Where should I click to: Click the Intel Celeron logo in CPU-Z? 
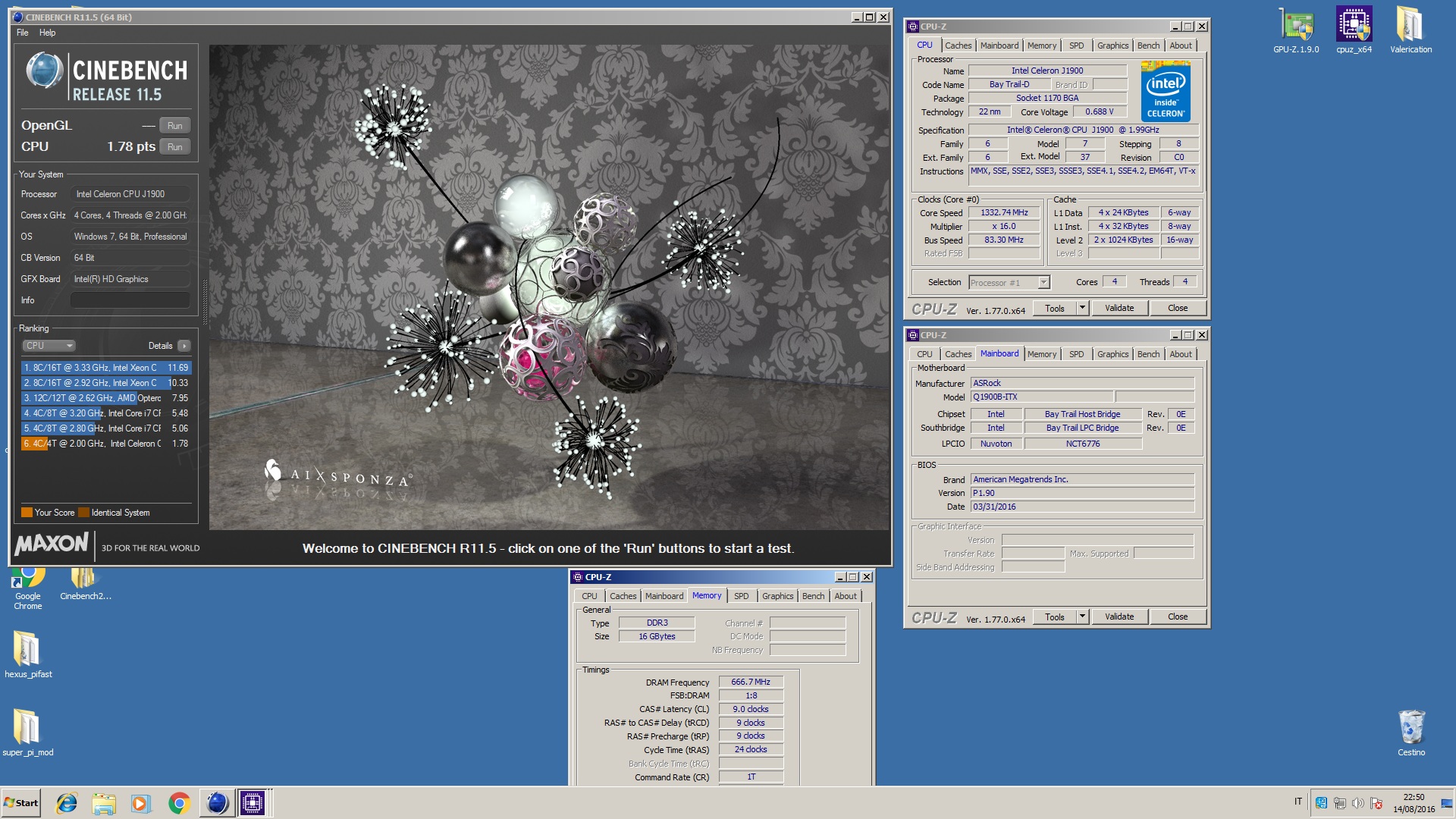pos(1166,93)
